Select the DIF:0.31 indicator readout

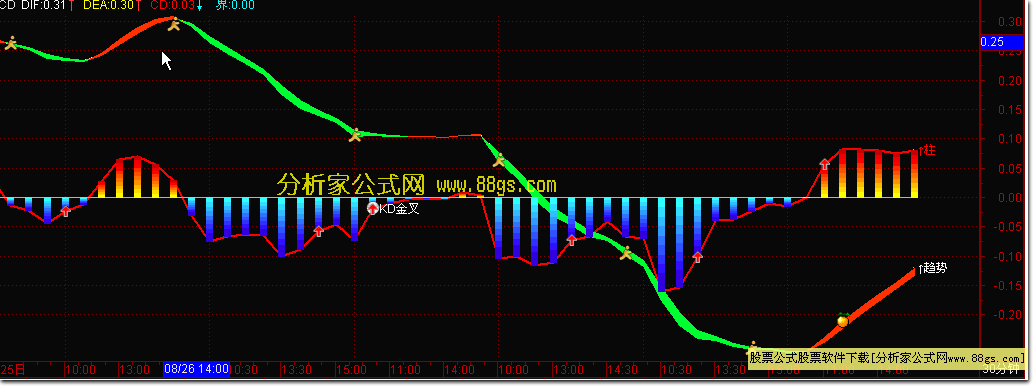(44, 5)
